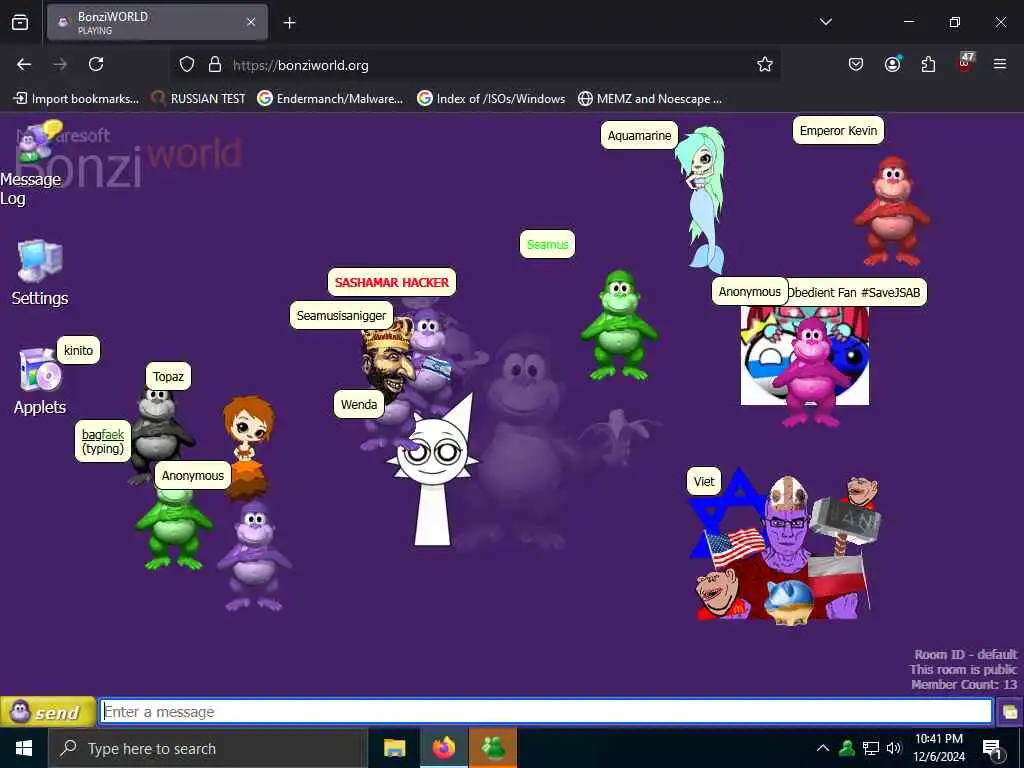Click the Viet name tag
The width and height of the screenshot is (1024, 768).
pos(704,481)
